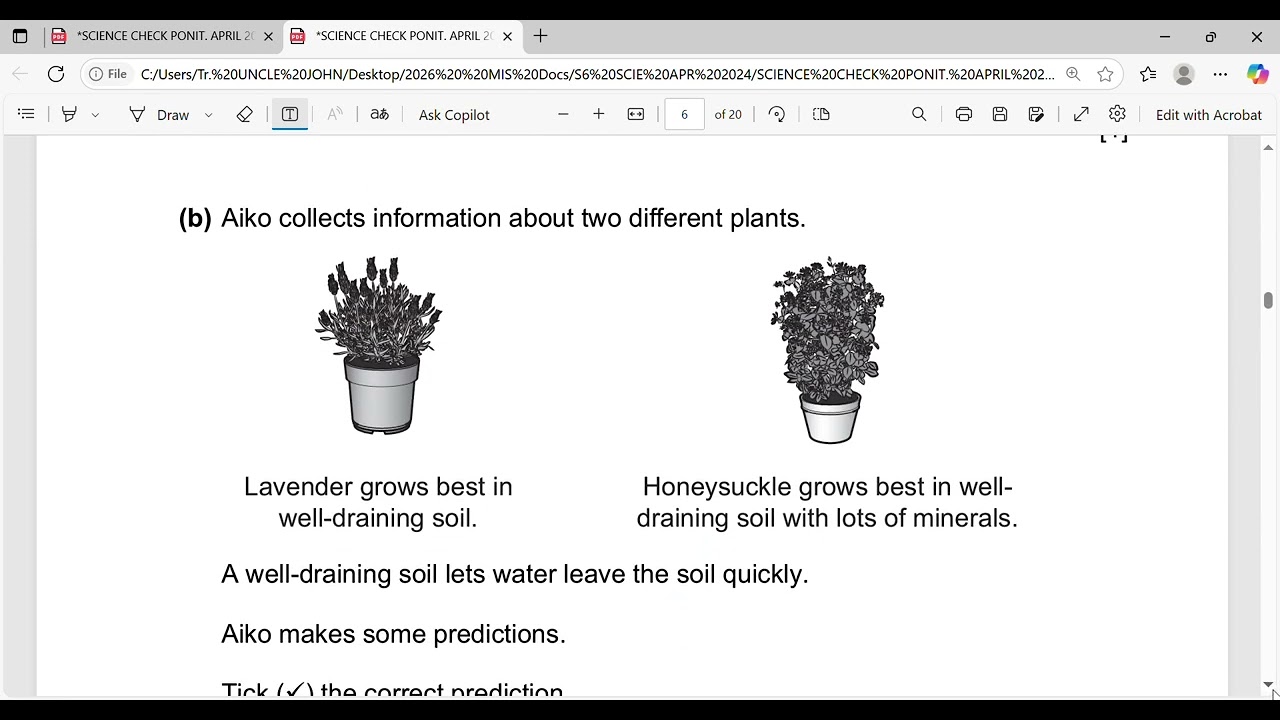Viewport: 1280px width, 720px height.
Task: Restore down the Edge browser window
Action: 1211,37
